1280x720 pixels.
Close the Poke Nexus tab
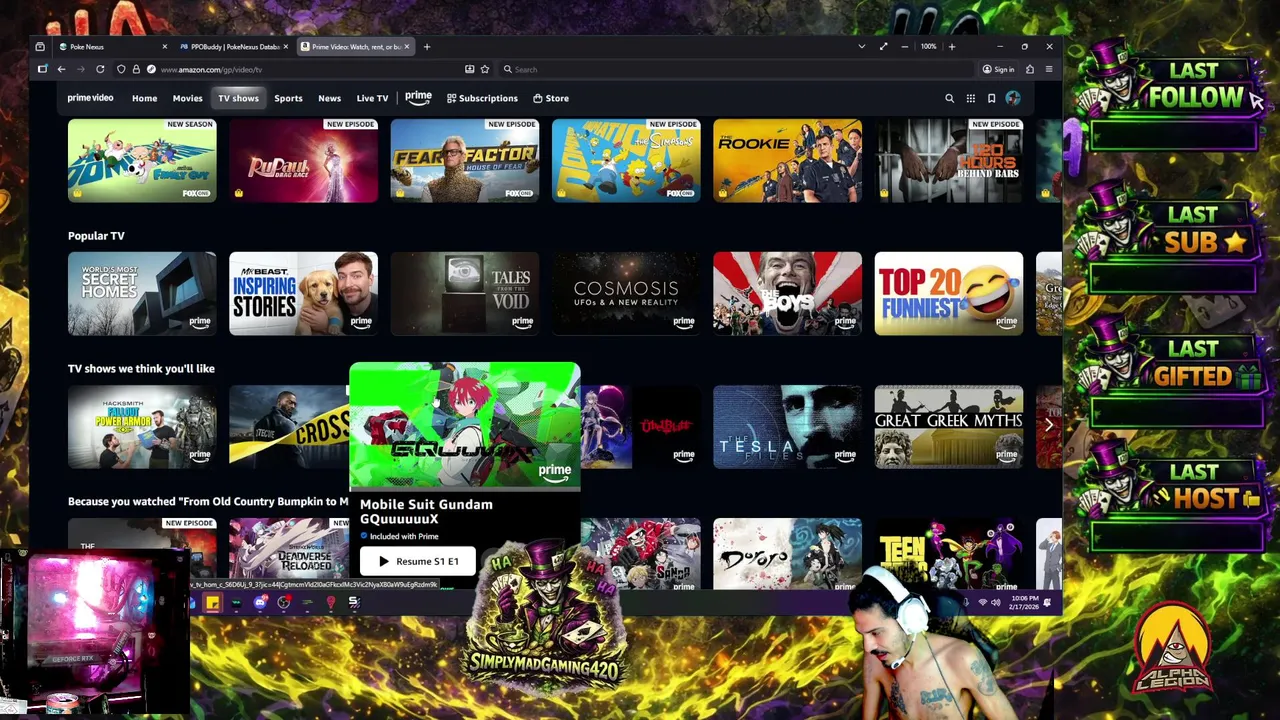pos(164,47)
